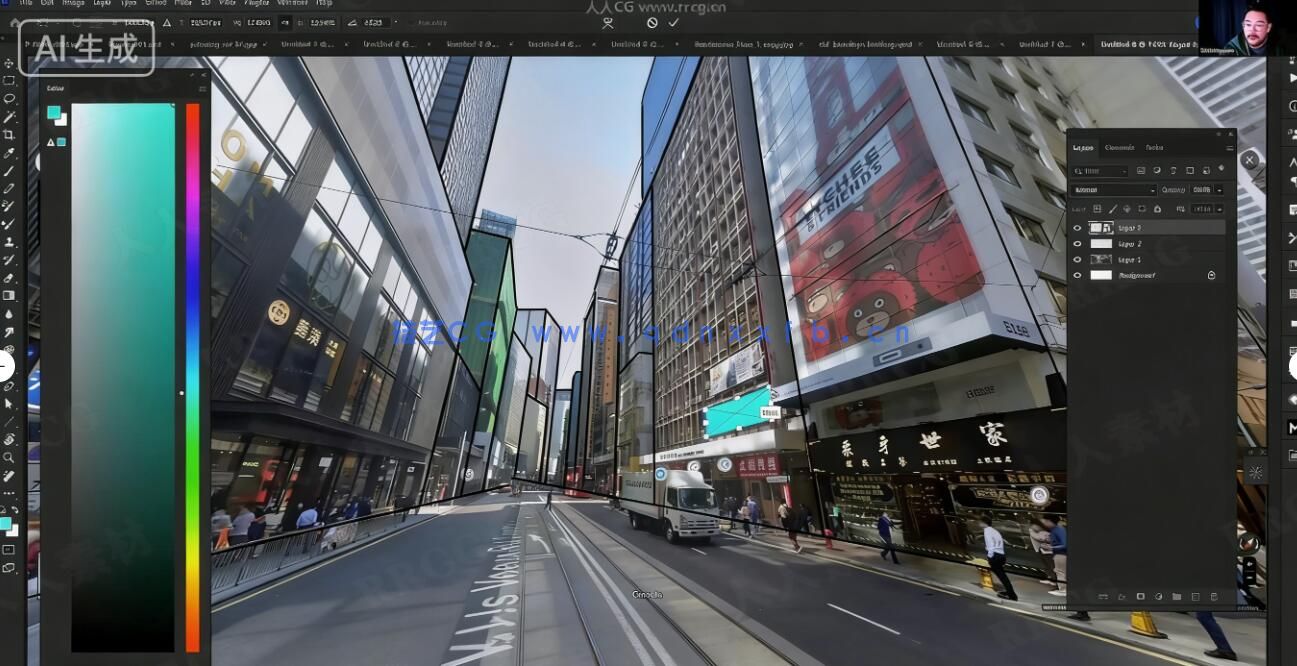Open the blend mode dropdown in Layers panel
The image size is (1297, 666).
pos(1113,190)
